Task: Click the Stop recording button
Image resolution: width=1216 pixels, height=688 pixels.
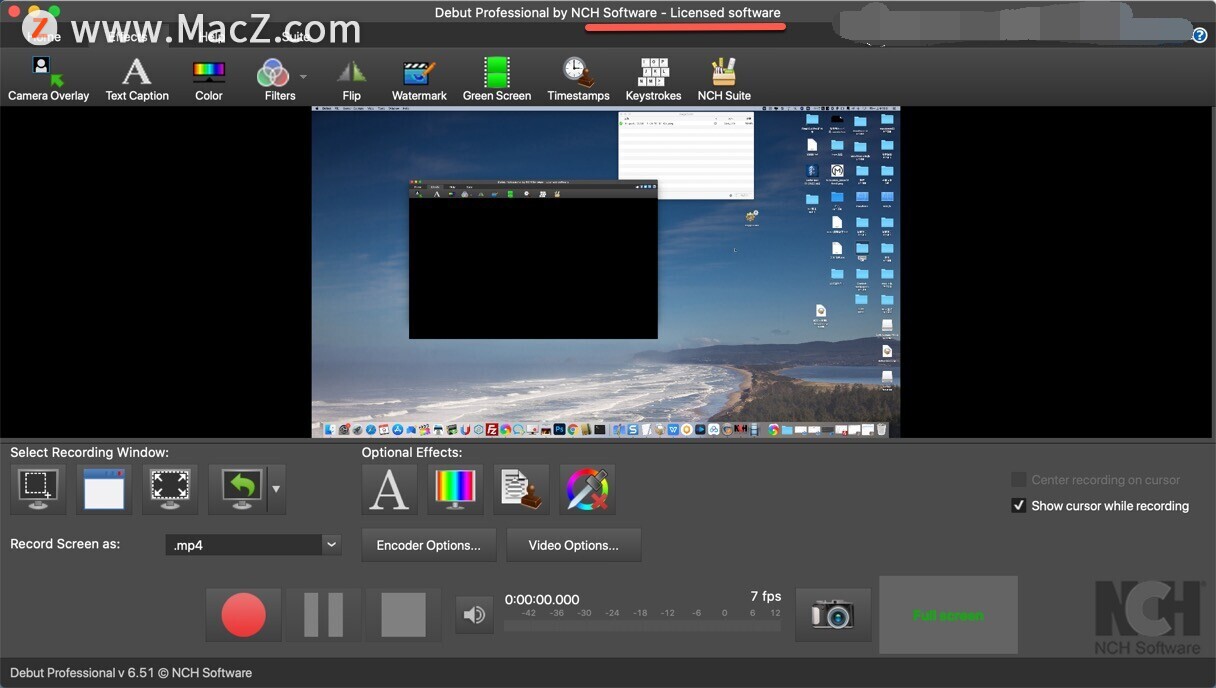Action: (403, 615)
